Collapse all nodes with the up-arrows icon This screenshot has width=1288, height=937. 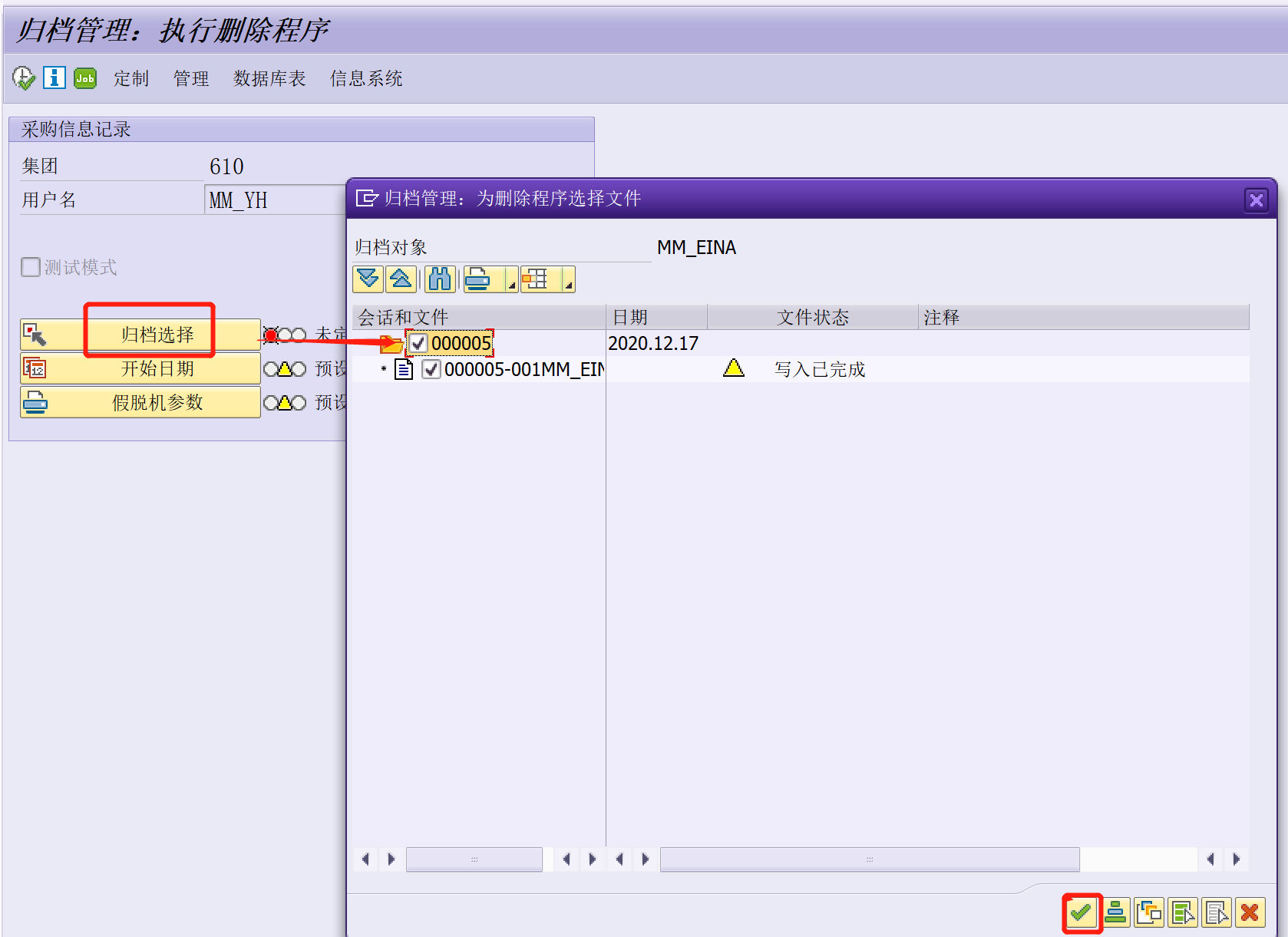pyautogui.click(x=401, y=279)
